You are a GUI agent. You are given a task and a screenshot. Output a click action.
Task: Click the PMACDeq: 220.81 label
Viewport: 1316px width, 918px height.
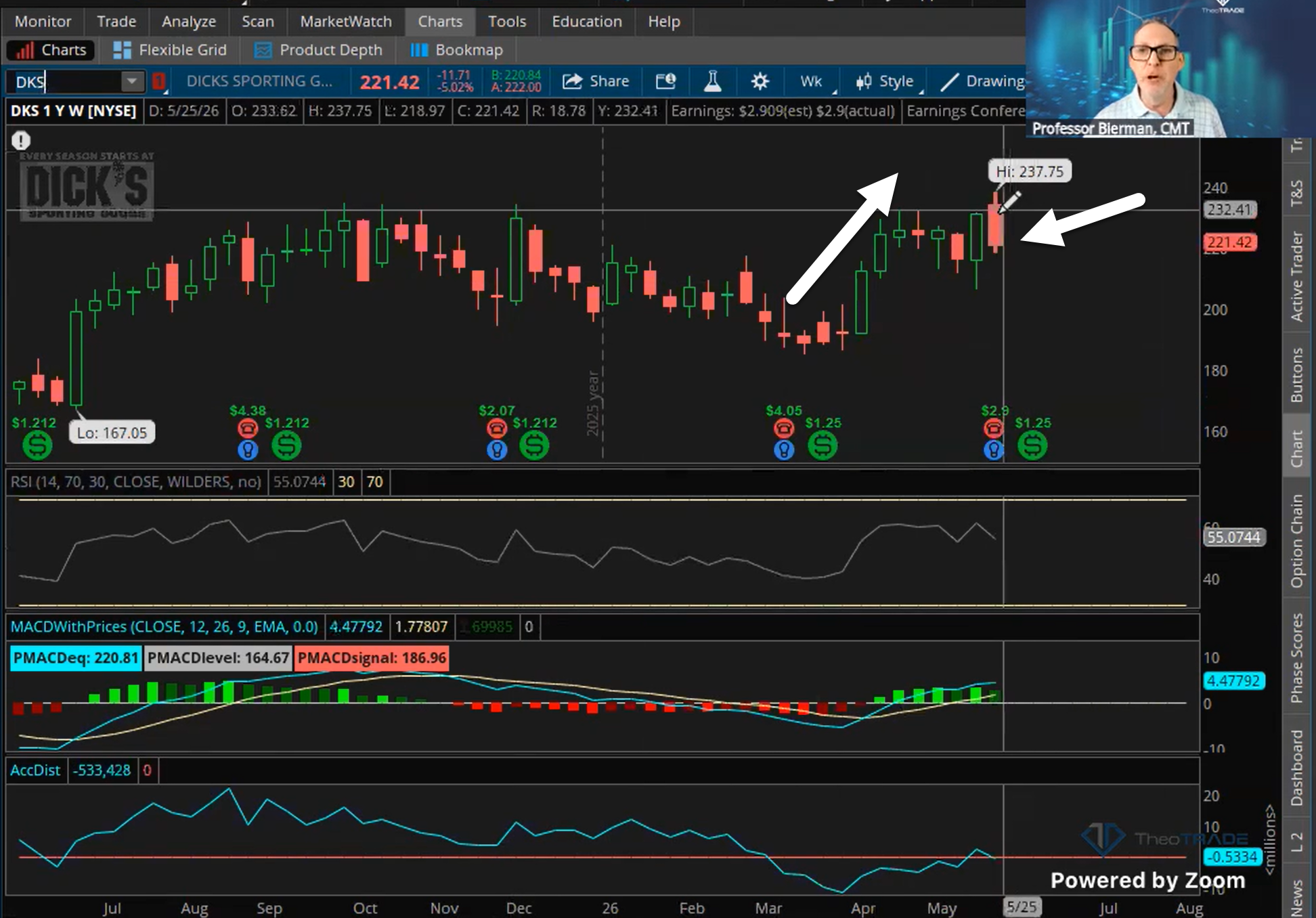pyautogui.click(x=76, y=658)
